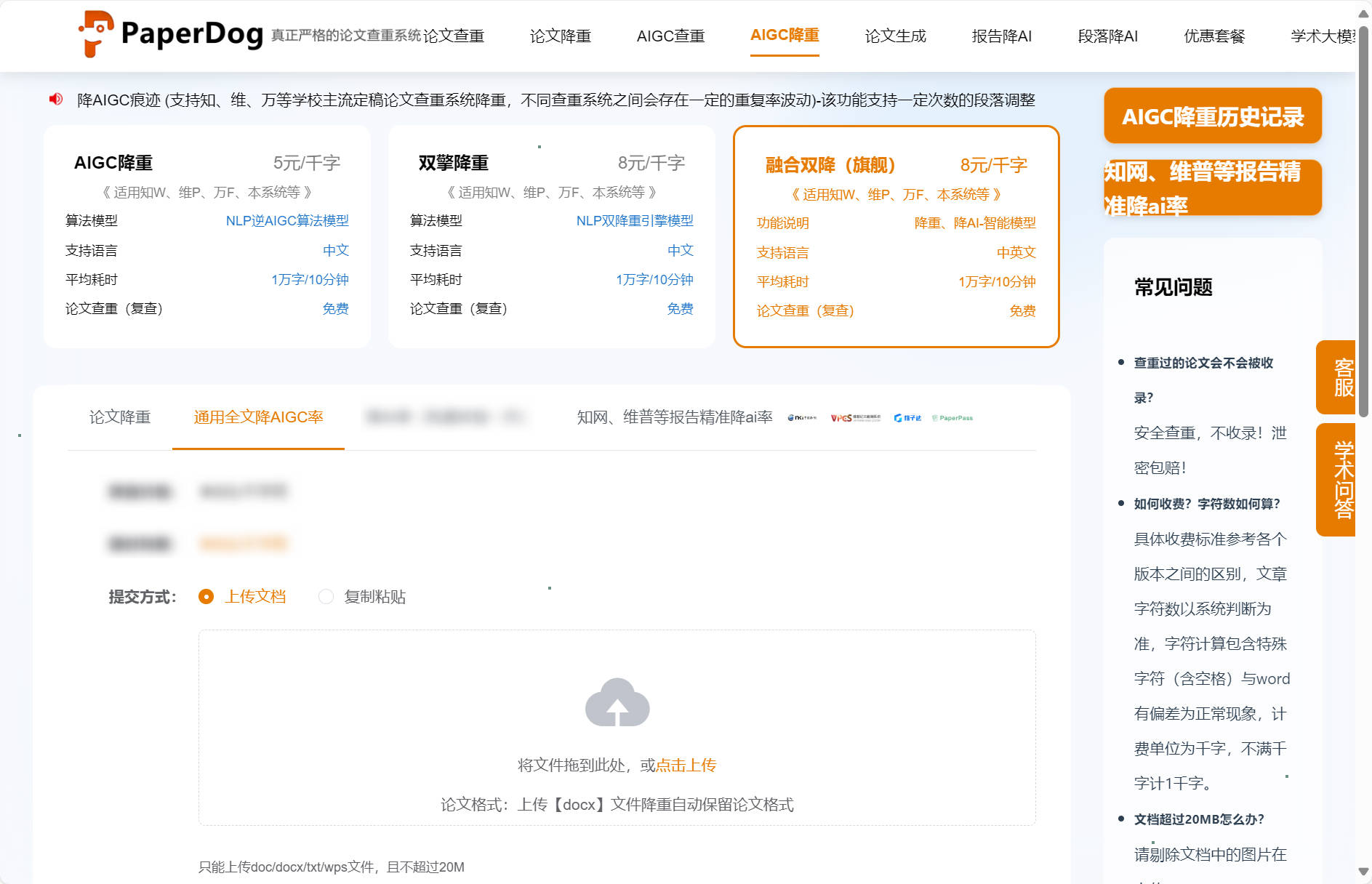Choose the AIGC降重 5元/千字 plan card
The image size is (1372, 884).
[x=207, y=236]
